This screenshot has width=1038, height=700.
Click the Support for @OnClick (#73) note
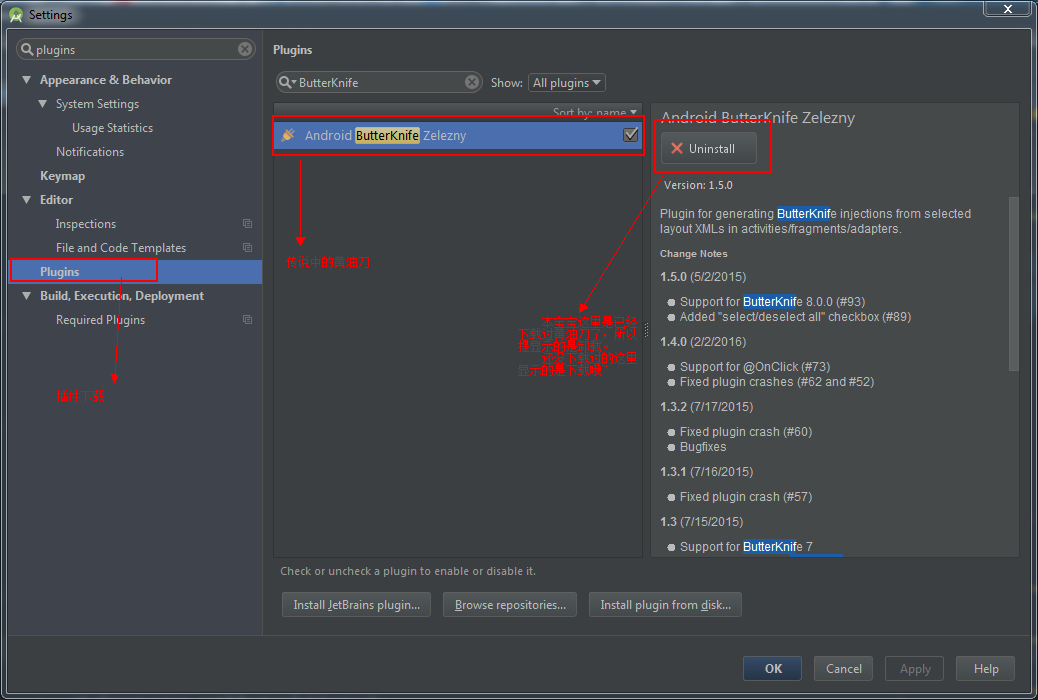coord(755,367)
